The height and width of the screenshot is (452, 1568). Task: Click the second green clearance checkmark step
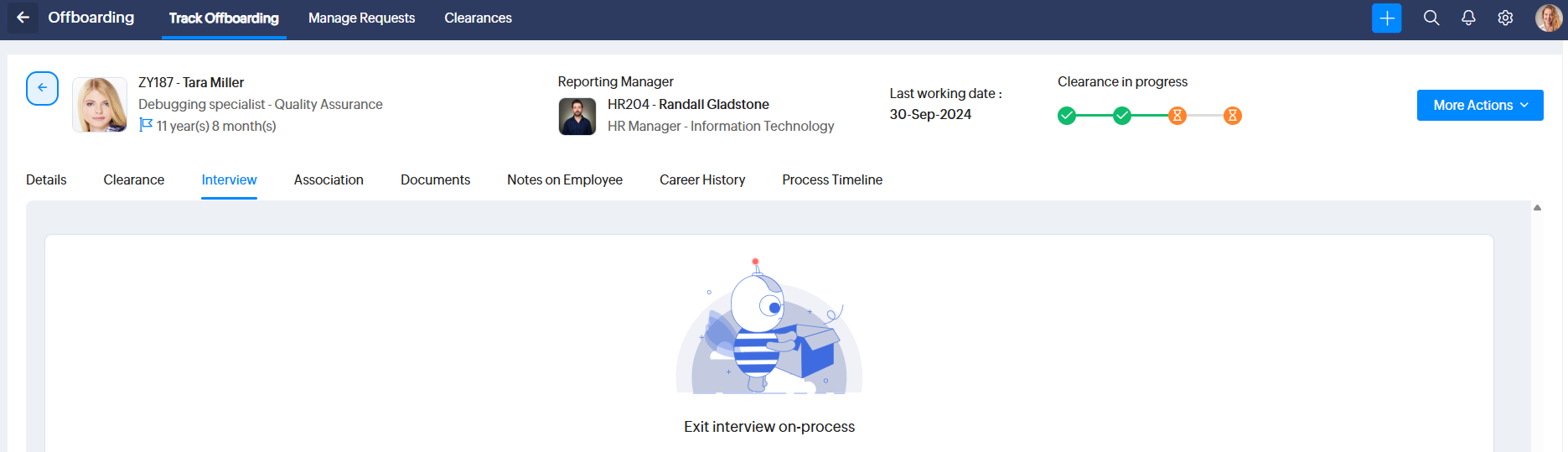click(1122, 116)
